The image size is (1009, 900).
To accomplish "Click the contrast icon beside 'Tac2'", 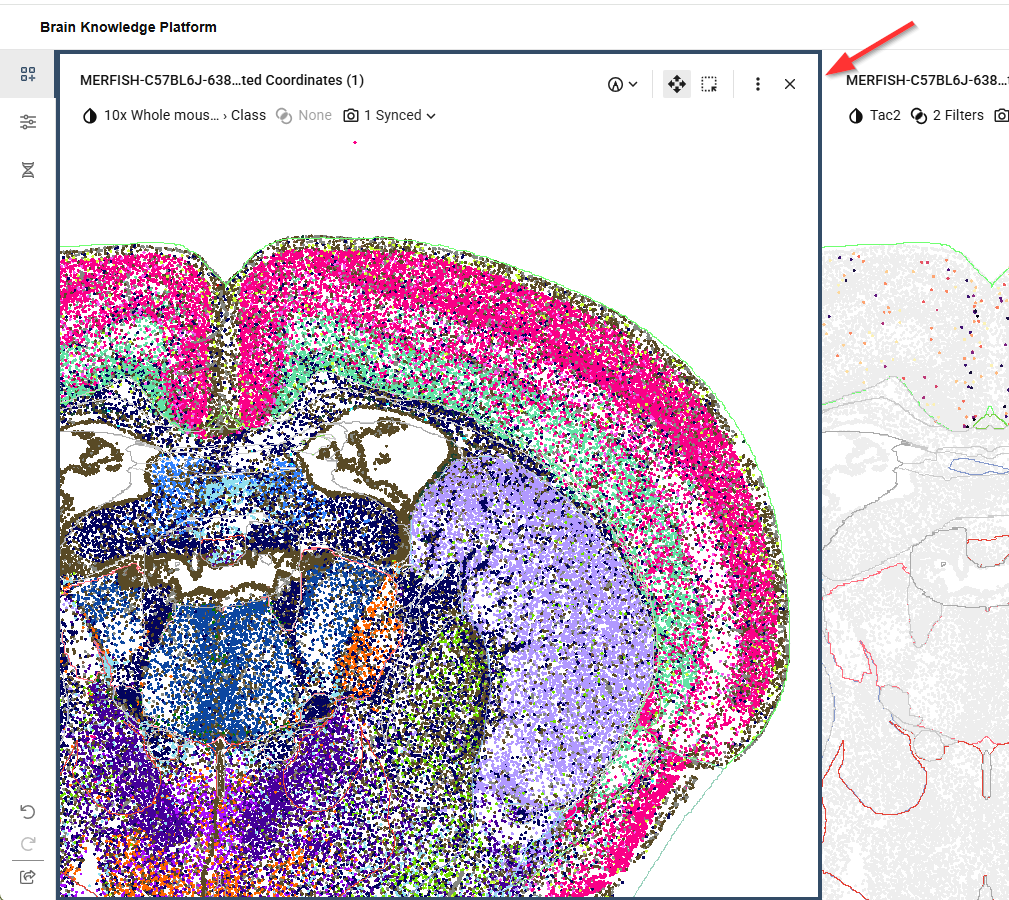I will (x=855, y=116).
